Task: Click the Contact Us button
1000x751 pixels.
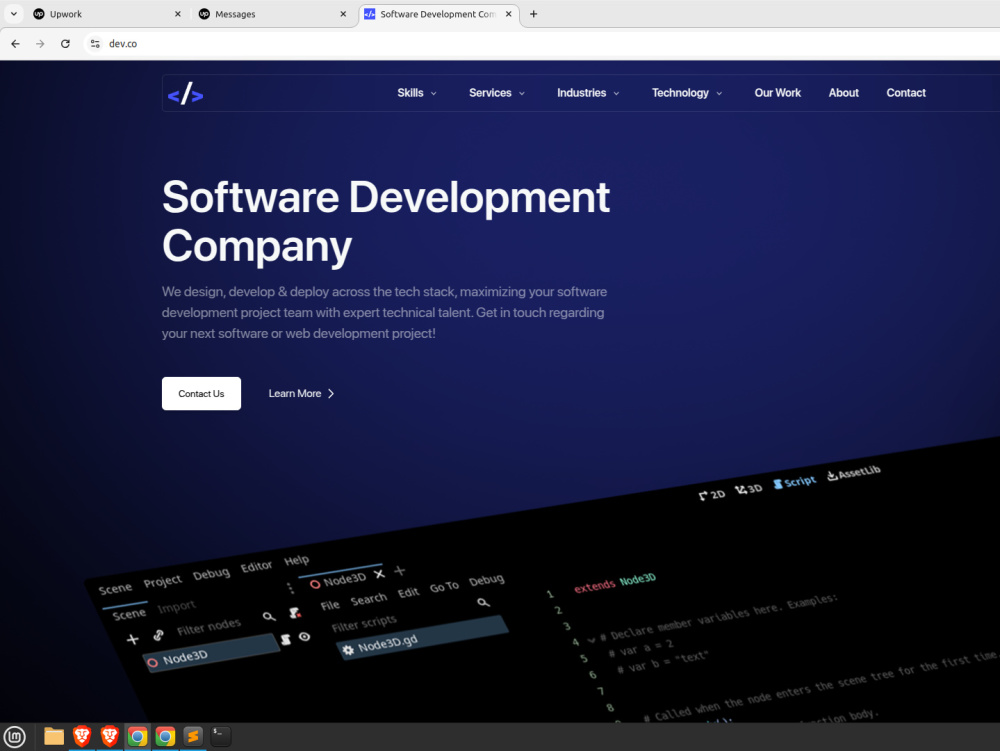Action: click(x=202, y=393)
